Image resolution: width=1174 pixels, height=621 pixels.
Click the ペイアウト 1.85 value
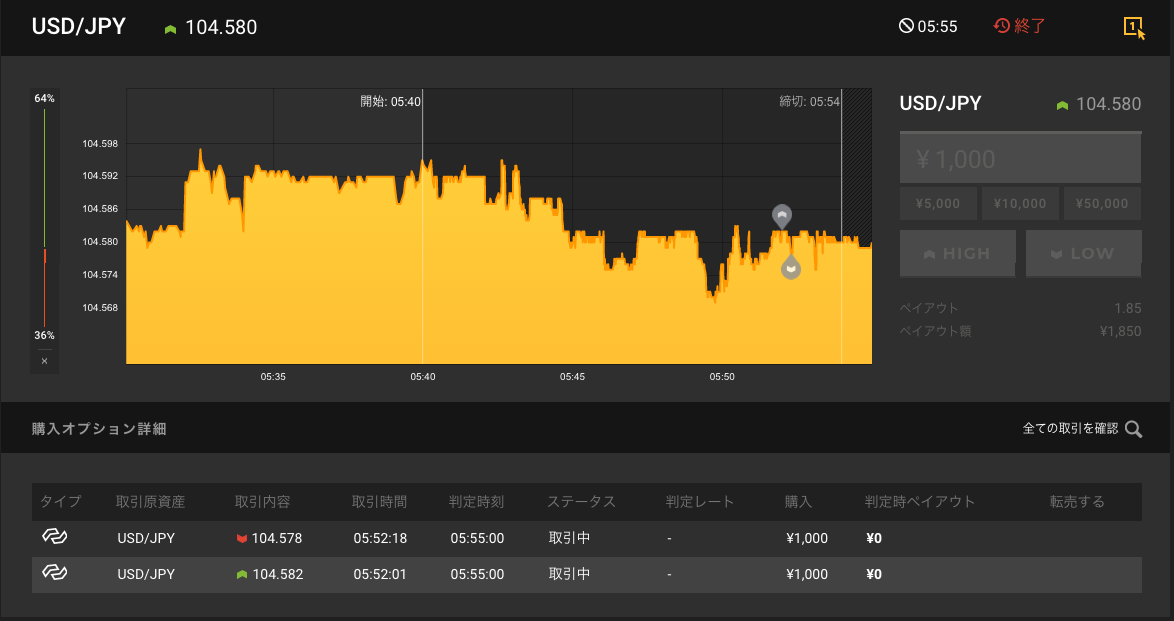click(x=1128, y=308)
